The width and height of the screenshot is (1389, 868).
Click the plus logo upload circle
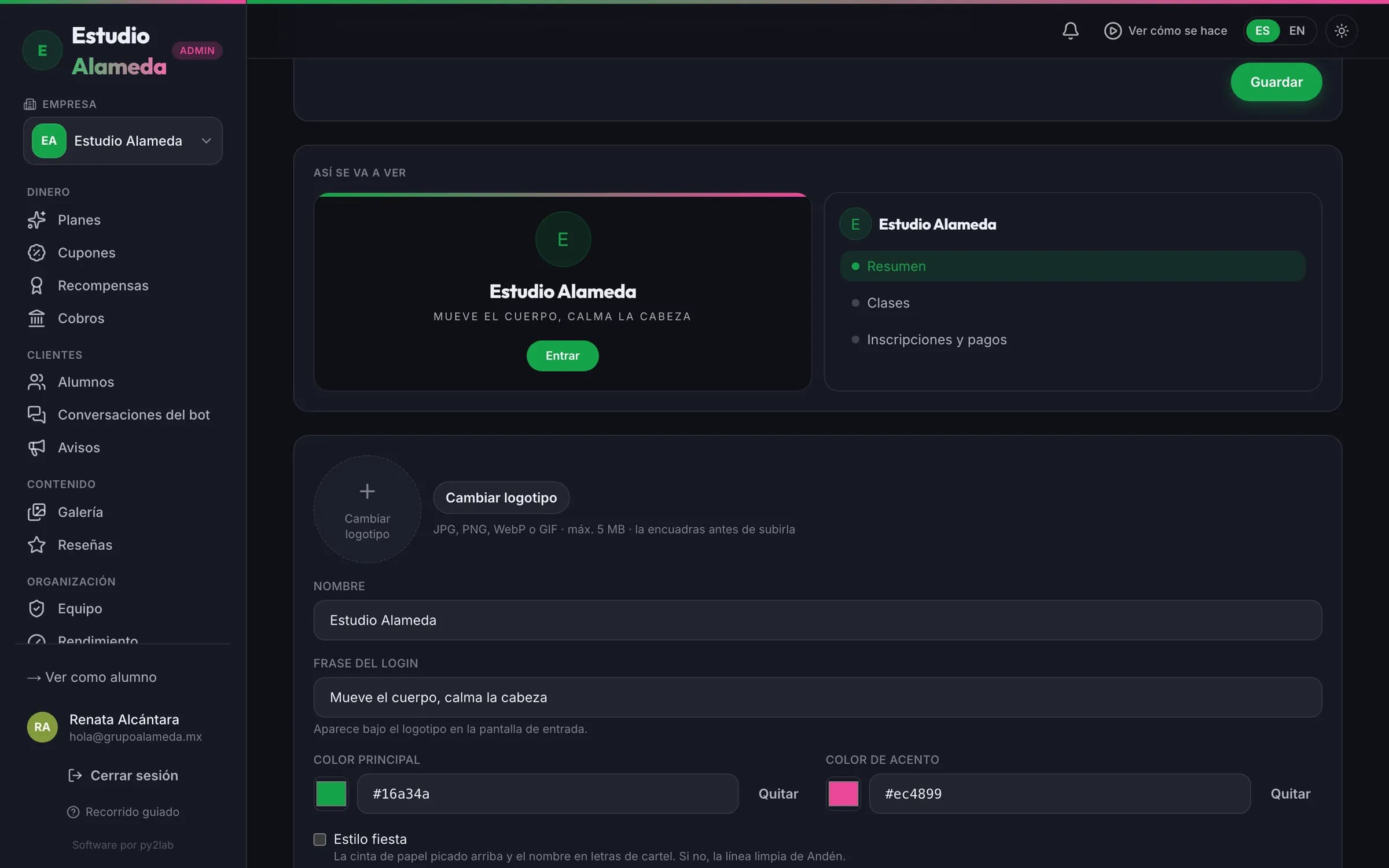[x=367, y=509]
